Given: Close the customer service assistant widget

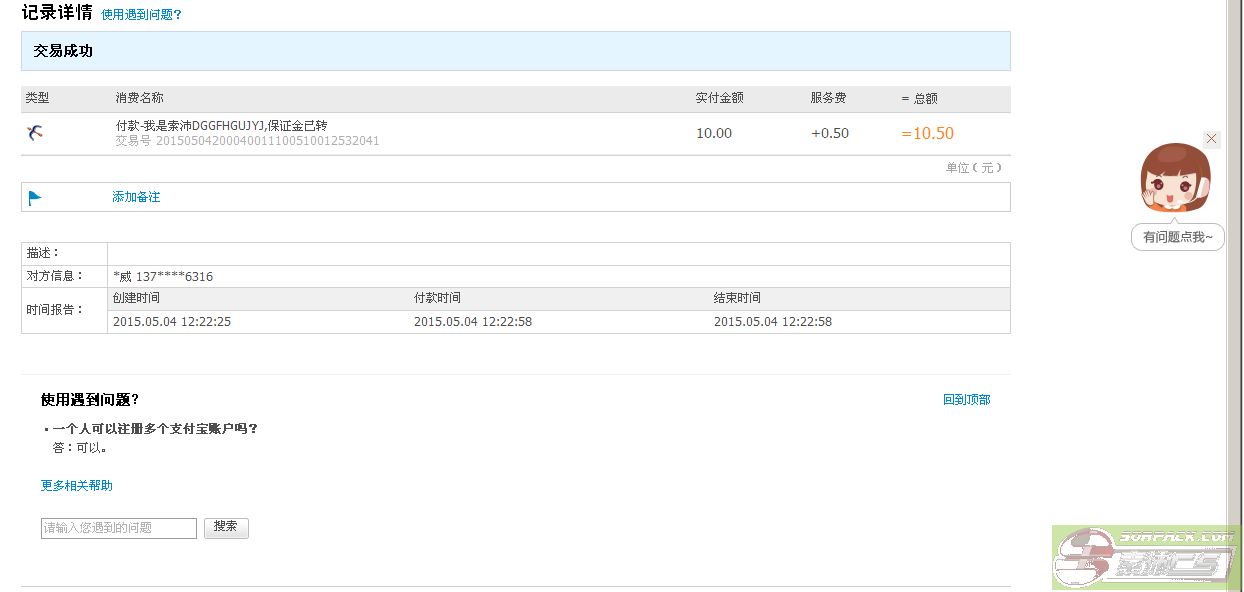Looking at the screenshot, I should tap(1212, 139).
